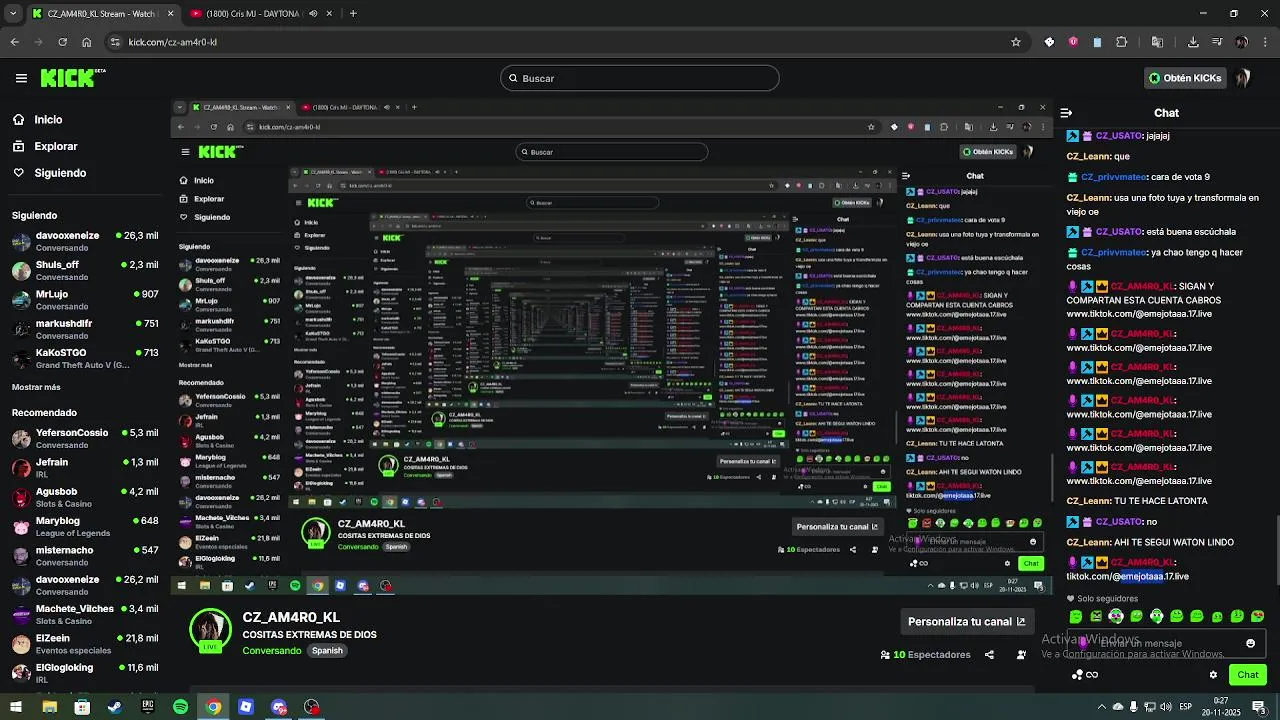Viewport: 1280px width, 720px height.
Task: Insert the heart-eyes emote at row end
Action: 1257,616
